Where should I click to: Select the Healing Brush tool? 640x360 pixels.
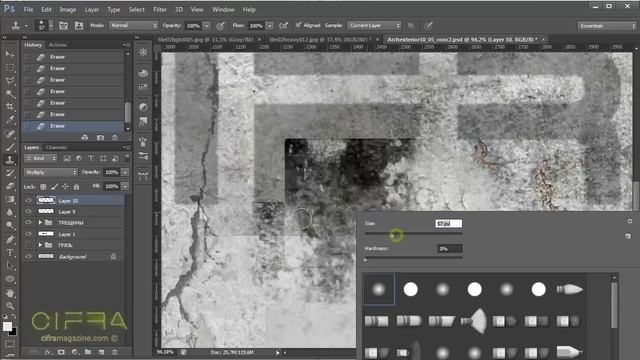(10, 133)
